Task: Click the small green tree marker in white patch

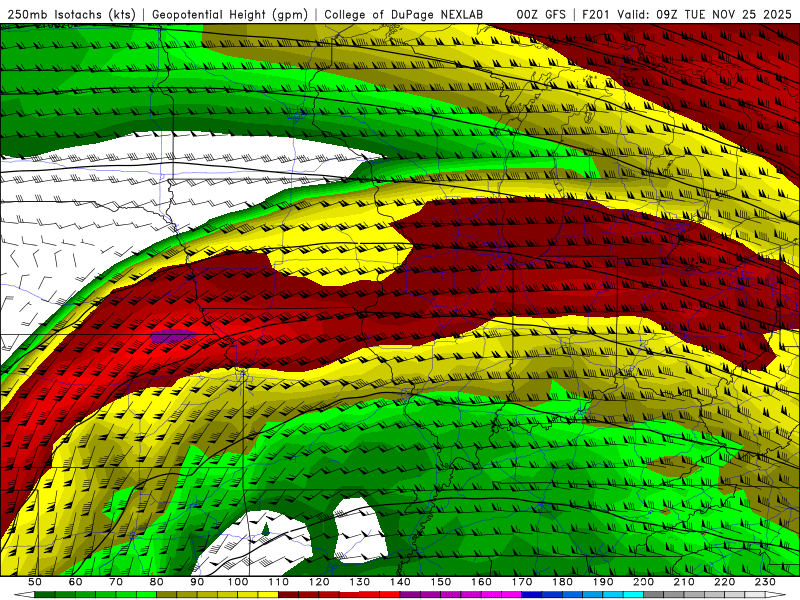Action: click(265, 529)
